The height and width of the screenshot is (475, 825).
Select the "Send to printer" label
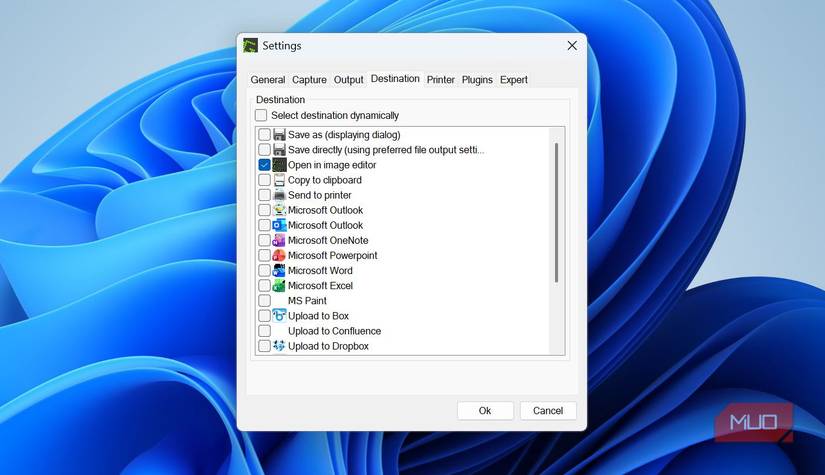click(x=319, y=195)
